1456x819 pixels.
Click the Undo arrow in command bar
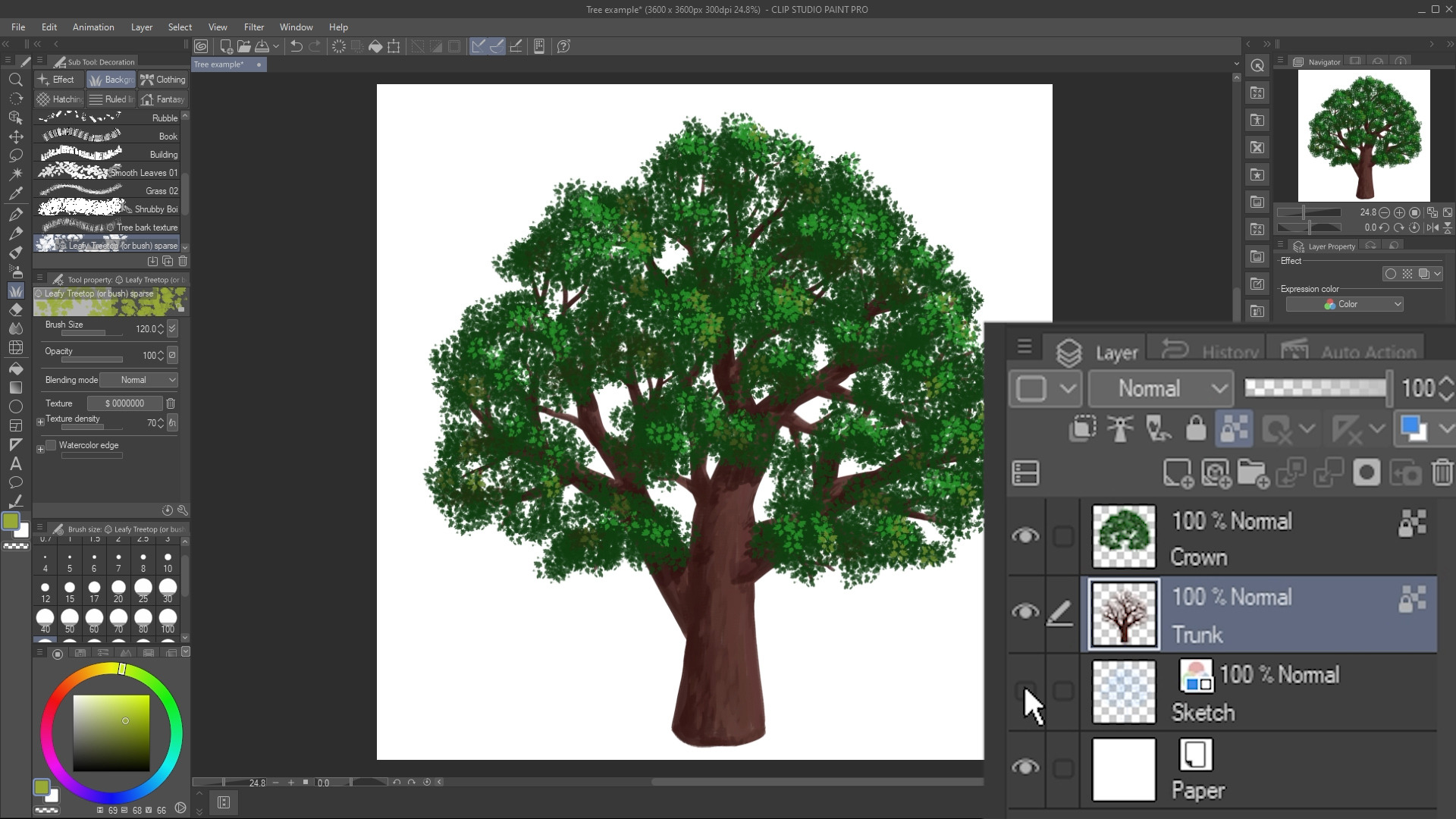coord(297,46)
